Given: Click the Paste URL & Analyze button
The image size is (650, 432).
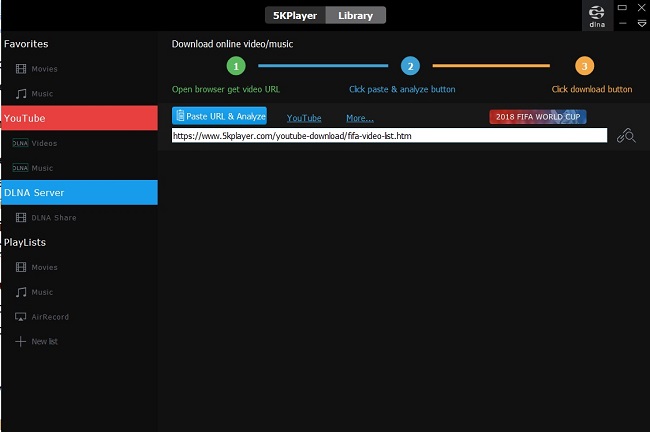Looking at the screenshot, I should (x=219, y=116).
